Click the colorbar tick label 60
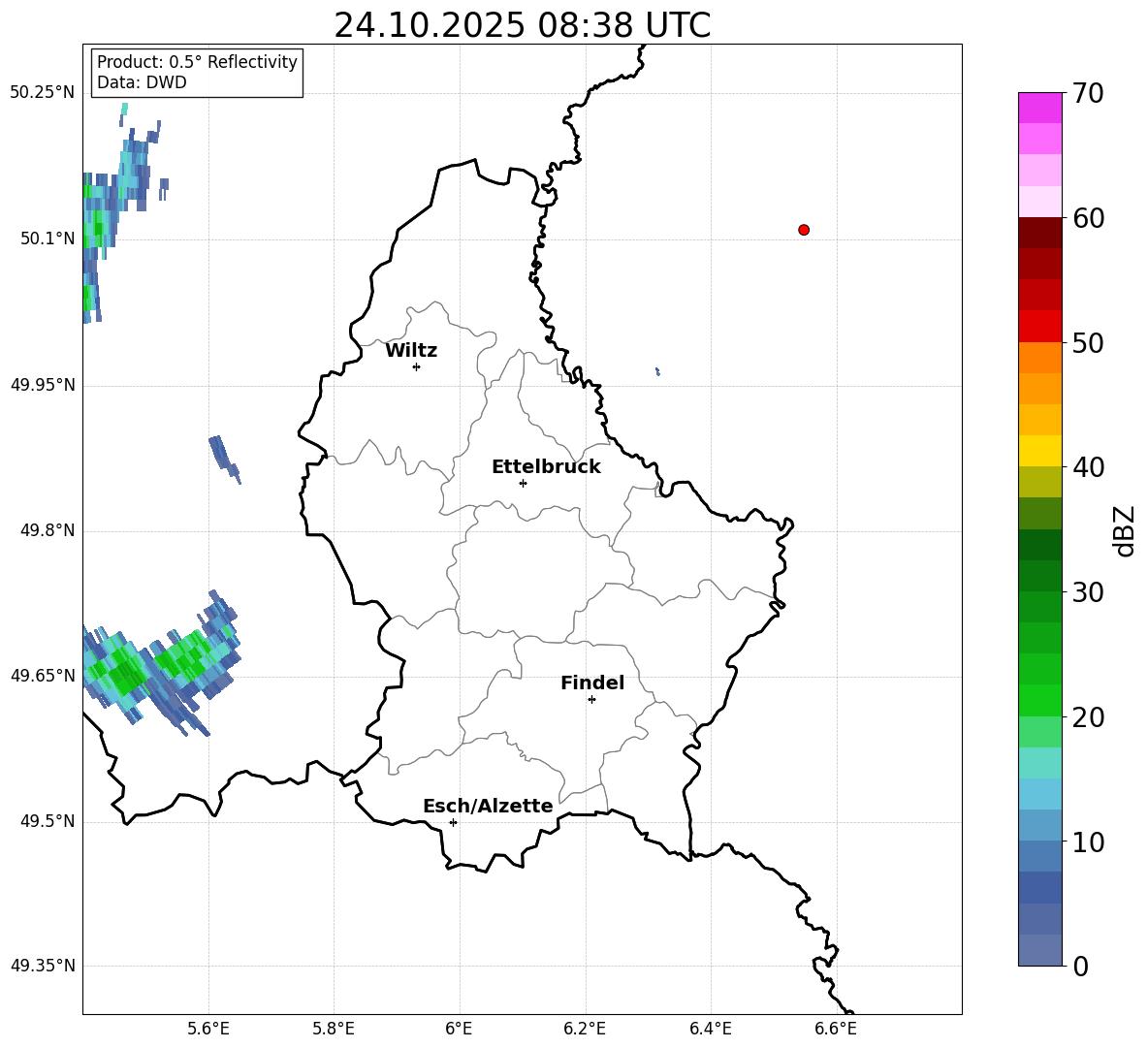This screenshot has width=1148, height=1048. [x=1088, y=218]
